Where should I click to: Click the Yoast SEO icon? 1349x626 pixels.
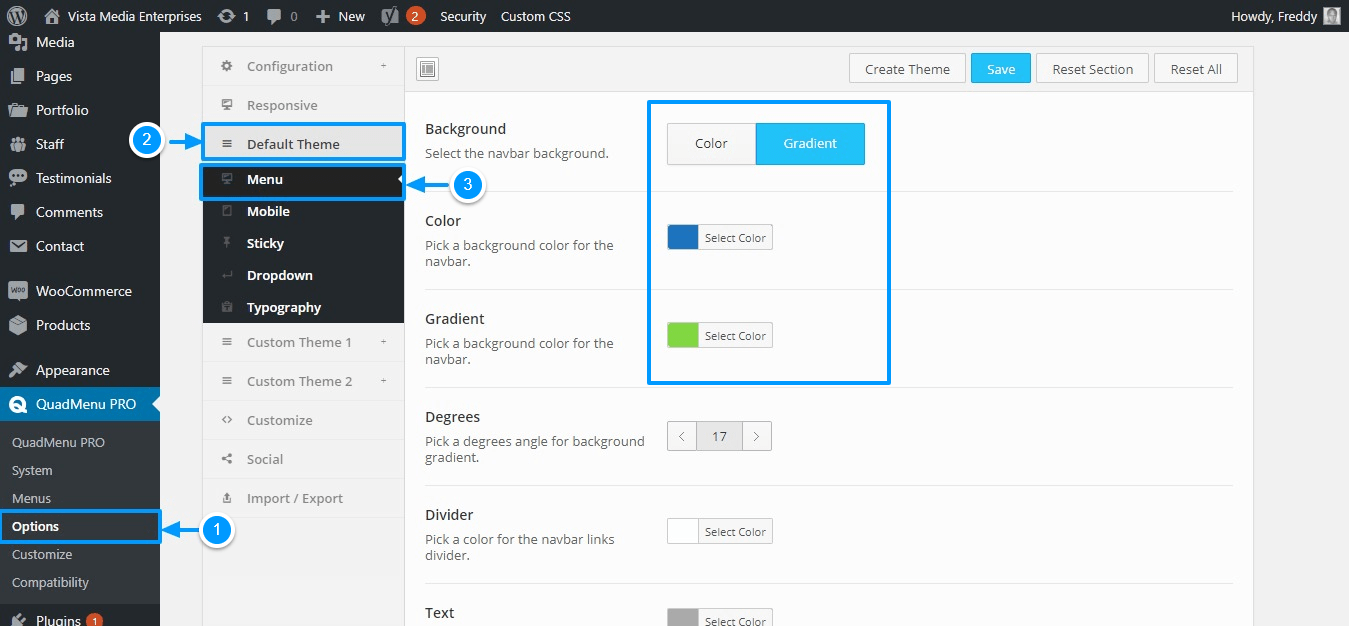(392, 16)
